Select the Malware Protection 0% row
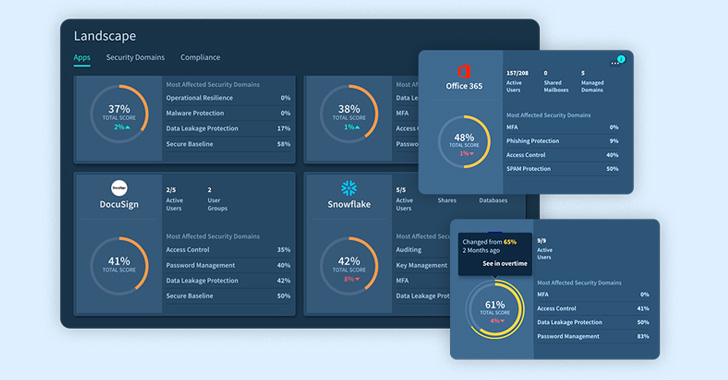The height and width of the screenshot is (380, 728). pos(228,113)
